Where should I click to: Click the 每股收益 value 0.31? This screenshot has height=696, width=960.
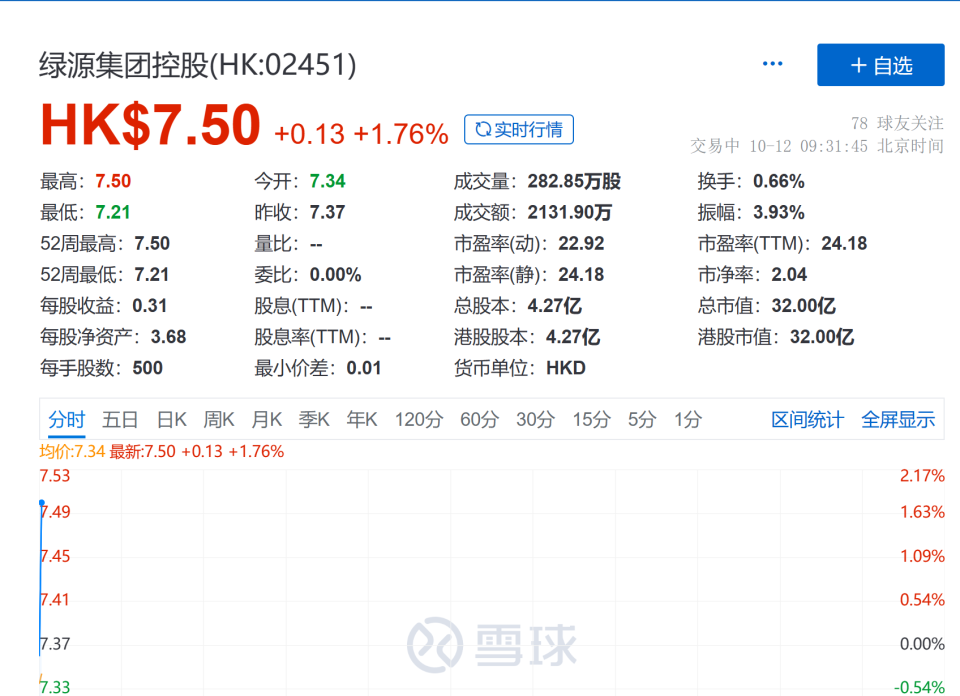149,305
